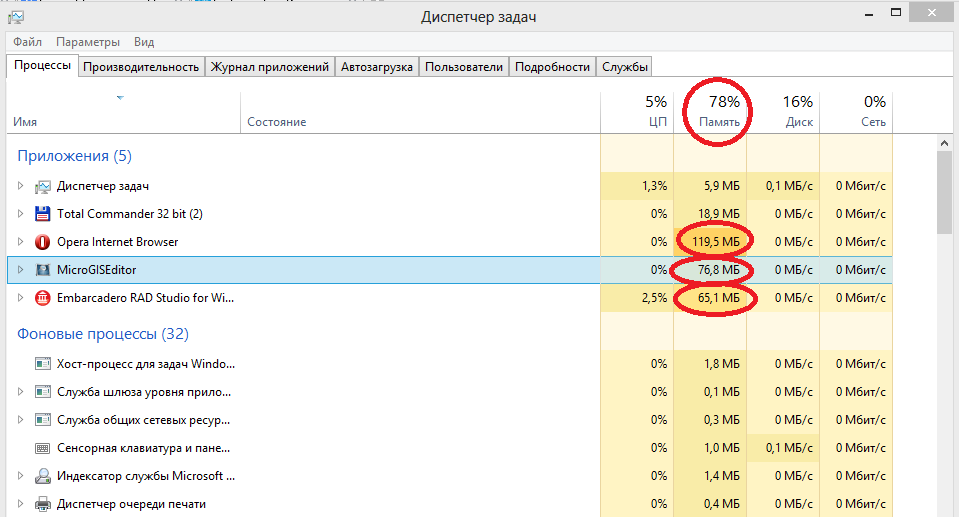Switch to the Автозагрузка tab
The width and height of the screenshot is (959, 517).
[x=377, y=67]
